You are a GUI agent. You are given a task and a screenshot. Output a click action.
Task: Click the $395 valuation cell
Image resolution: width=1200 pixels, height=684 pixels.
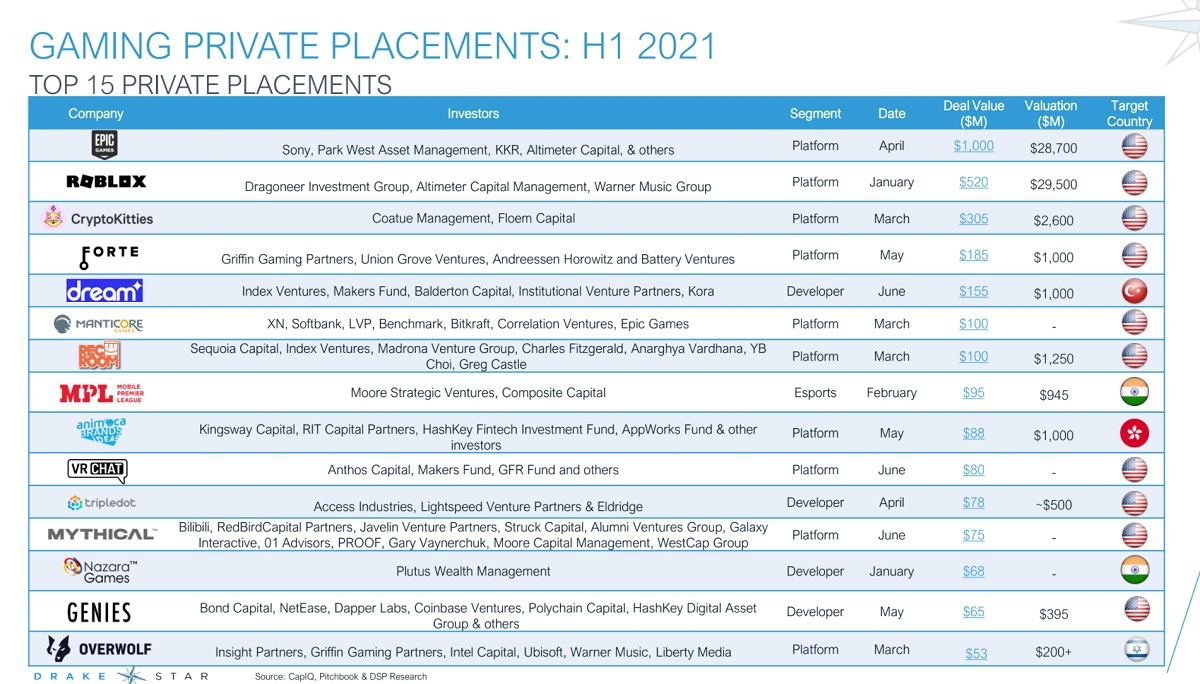(1053, 614)
